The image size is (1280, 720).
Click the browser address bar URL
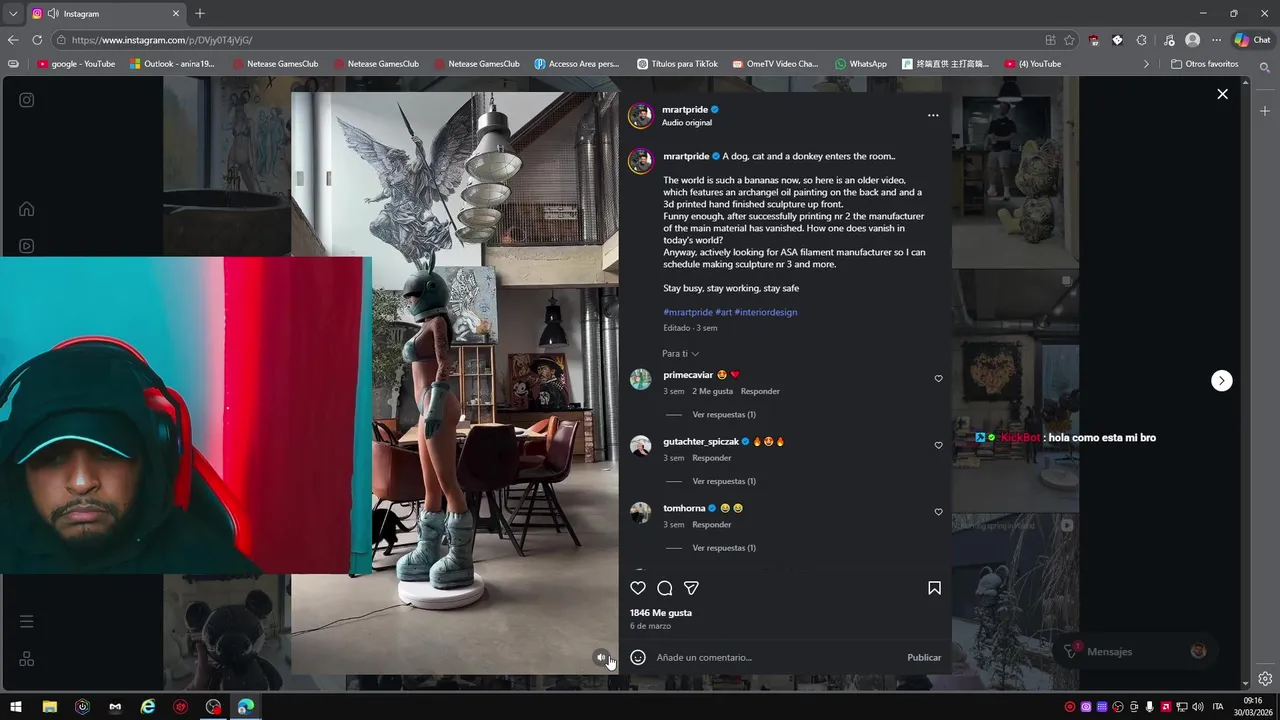tap(162, 40)
